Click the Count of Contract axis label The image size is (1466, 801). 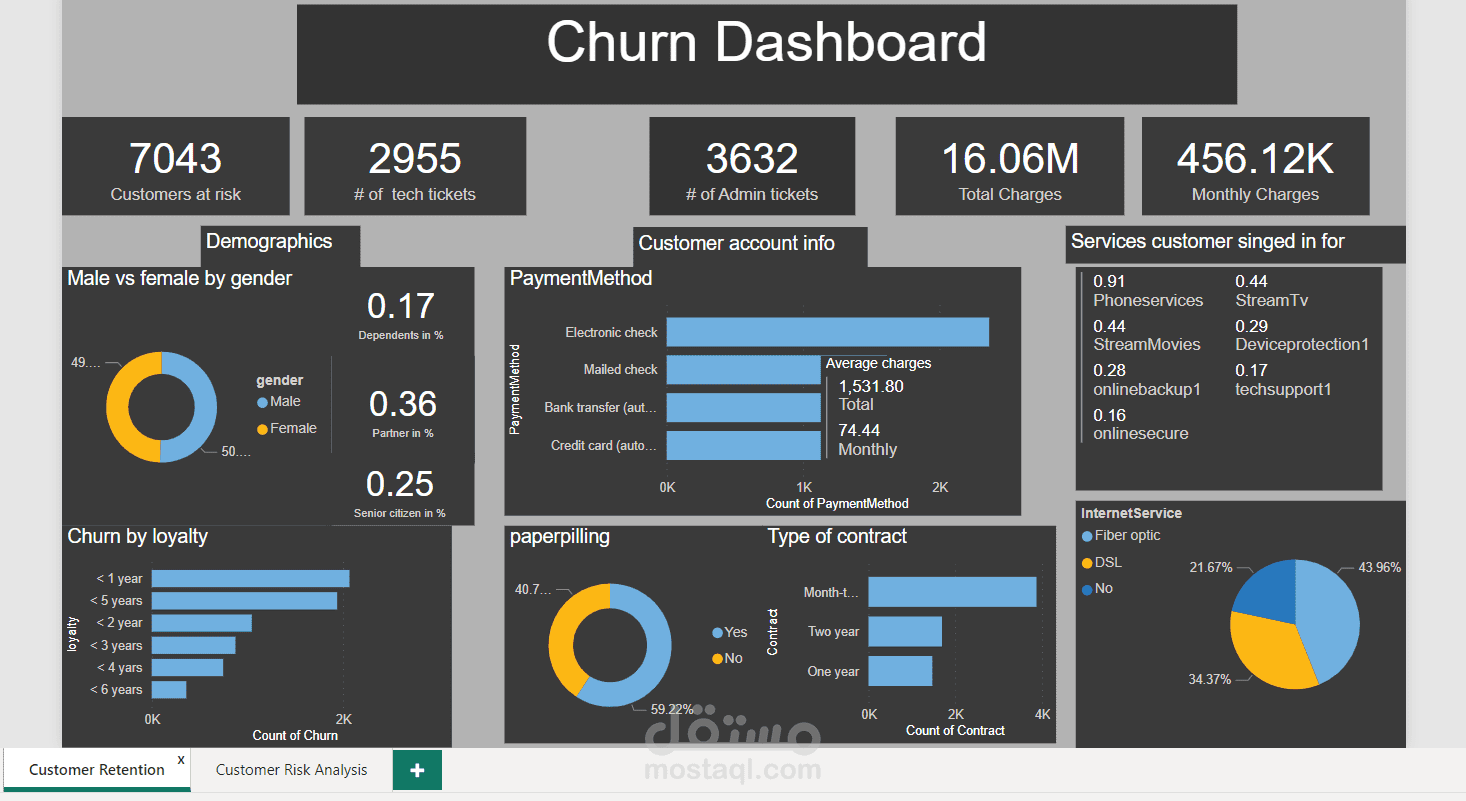955,731
